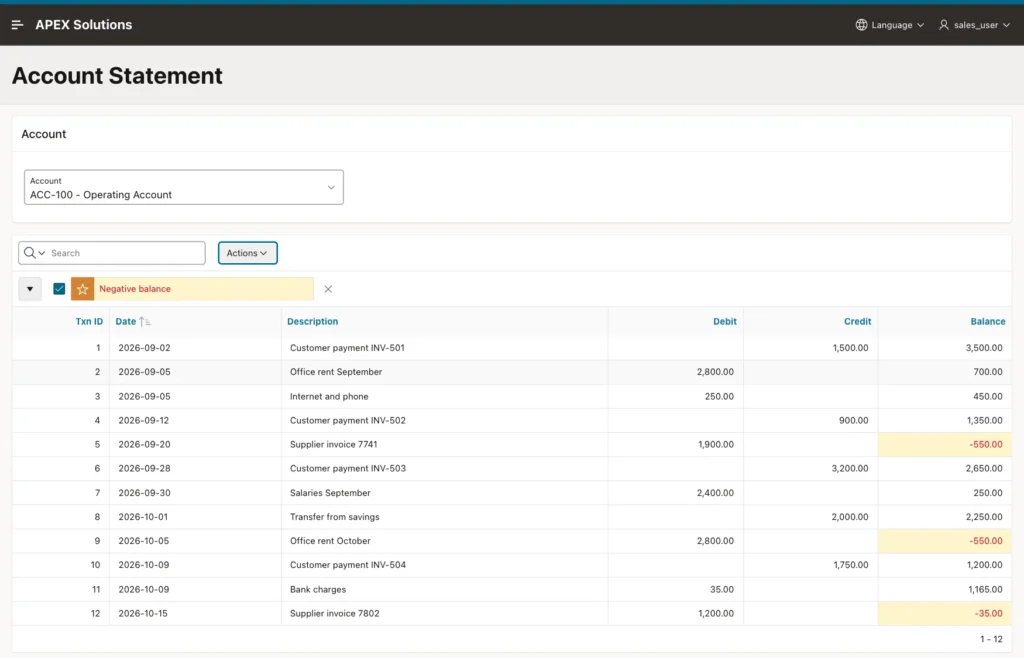Click the date 2026-10-01
The height and width of the screenshot is (658, 1024).
[143, 517]
